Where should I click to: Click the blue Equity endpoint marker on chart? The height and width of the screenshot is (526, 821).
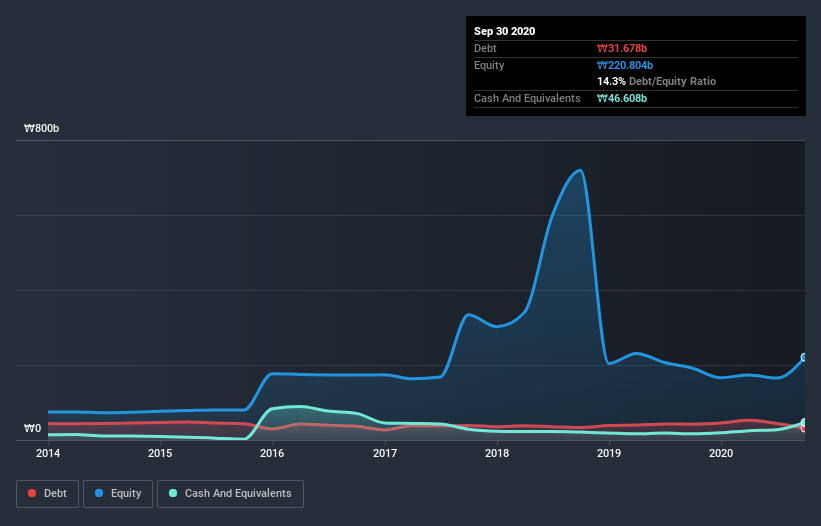(x=804, y=357)
